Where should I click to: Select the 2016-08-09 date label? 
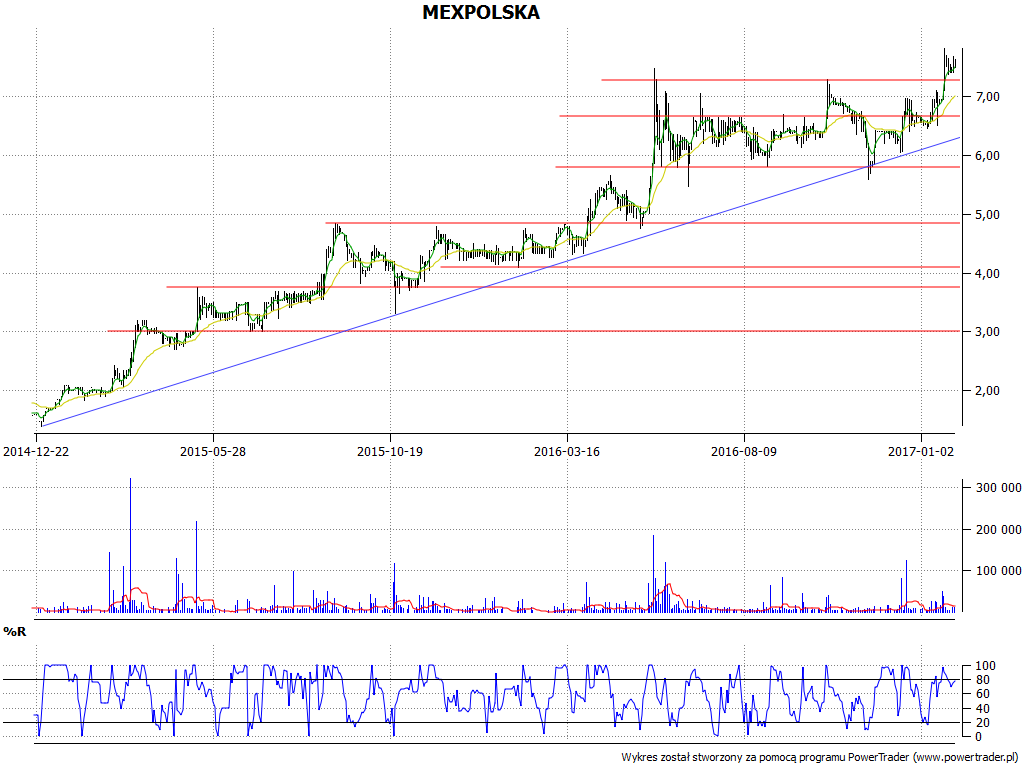[x=744, y=451]
